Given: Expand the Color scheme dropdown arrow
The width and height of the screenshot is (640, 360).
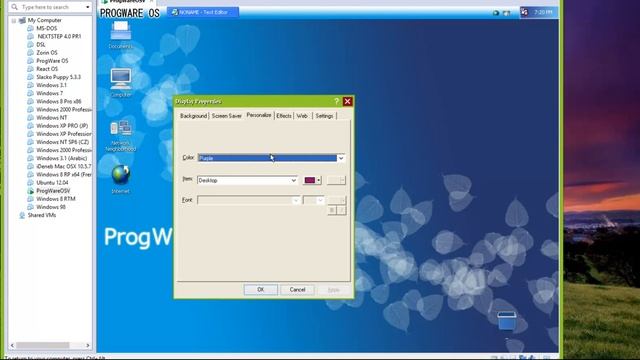Looking at the screenshot, I should tap(341, 158).
